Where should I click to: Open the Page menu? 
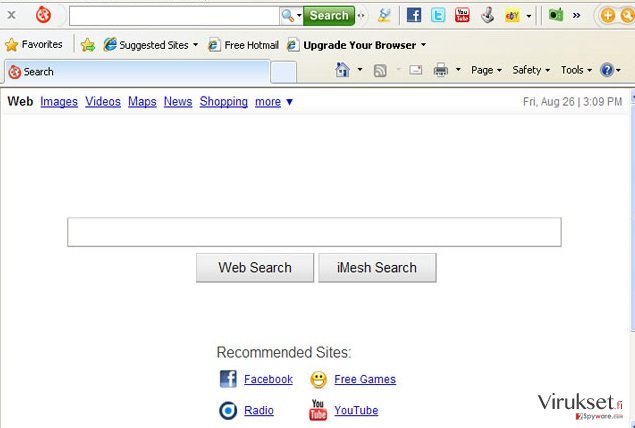pyautogui.click(x=486, y=70)
